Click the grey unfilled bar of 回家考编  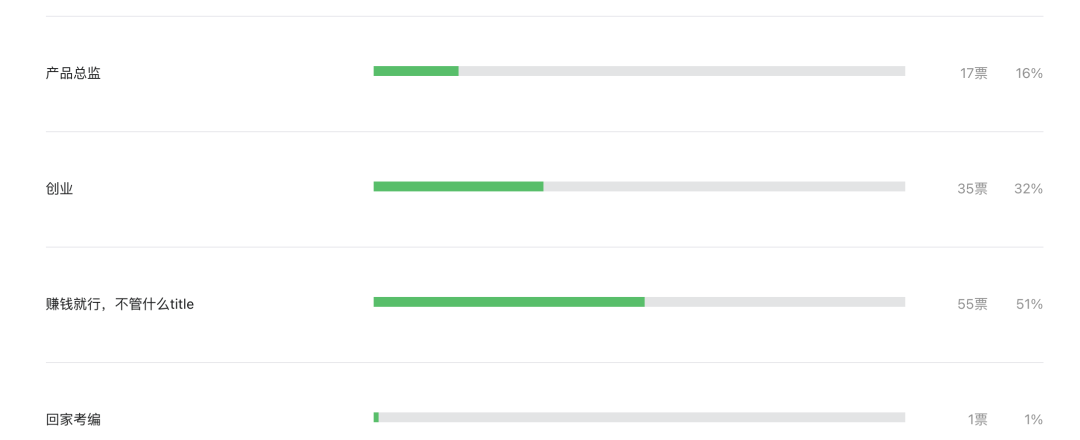(642, 417)
